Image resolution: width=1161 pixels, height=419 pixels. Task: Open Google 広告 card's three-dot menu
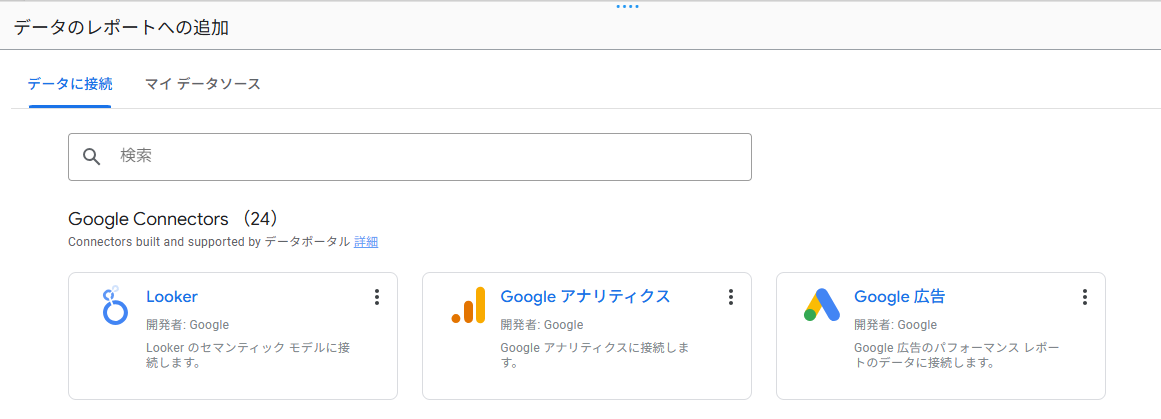[x=1085, y=298]
